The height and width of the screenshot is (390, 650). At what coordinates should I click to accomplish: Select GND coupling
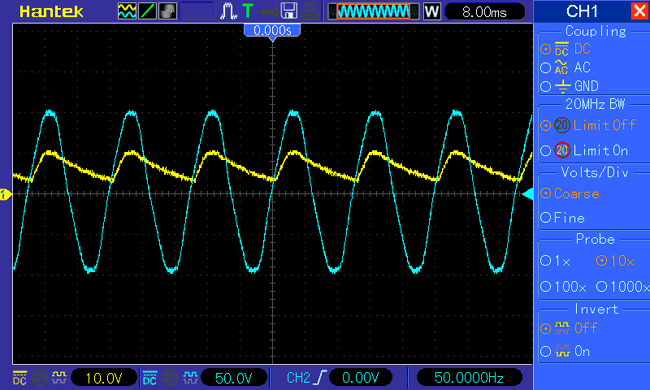tap(570, 86)
